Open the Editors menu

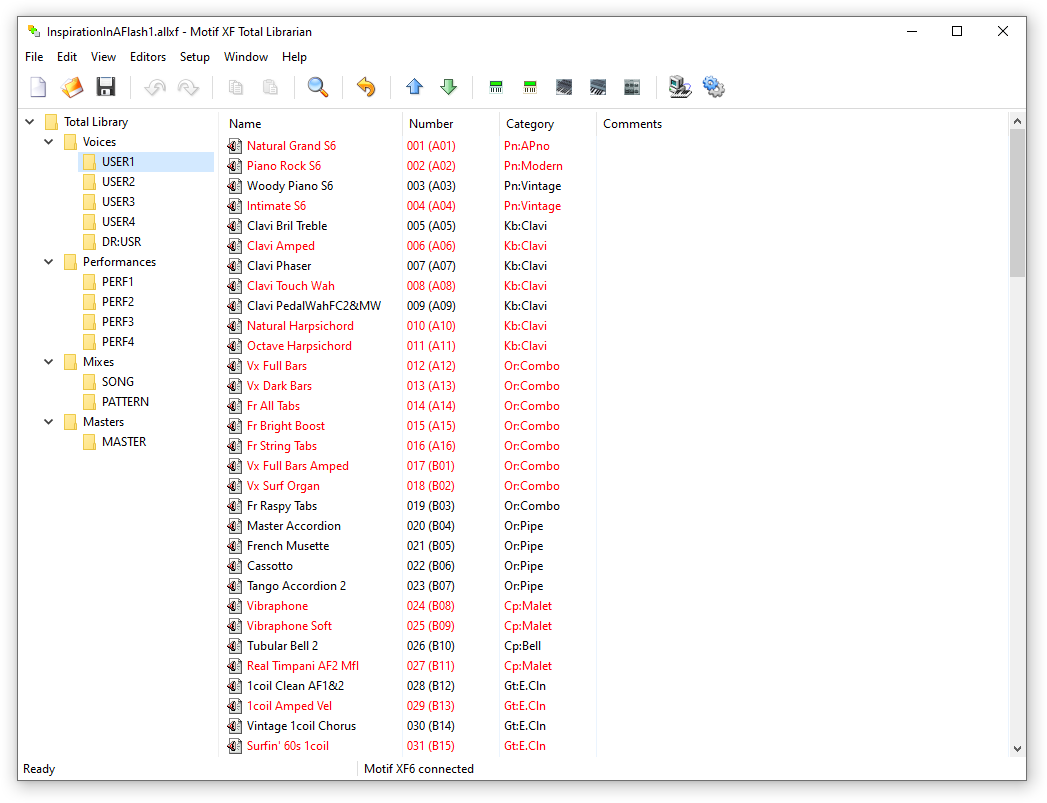(148, 57)
